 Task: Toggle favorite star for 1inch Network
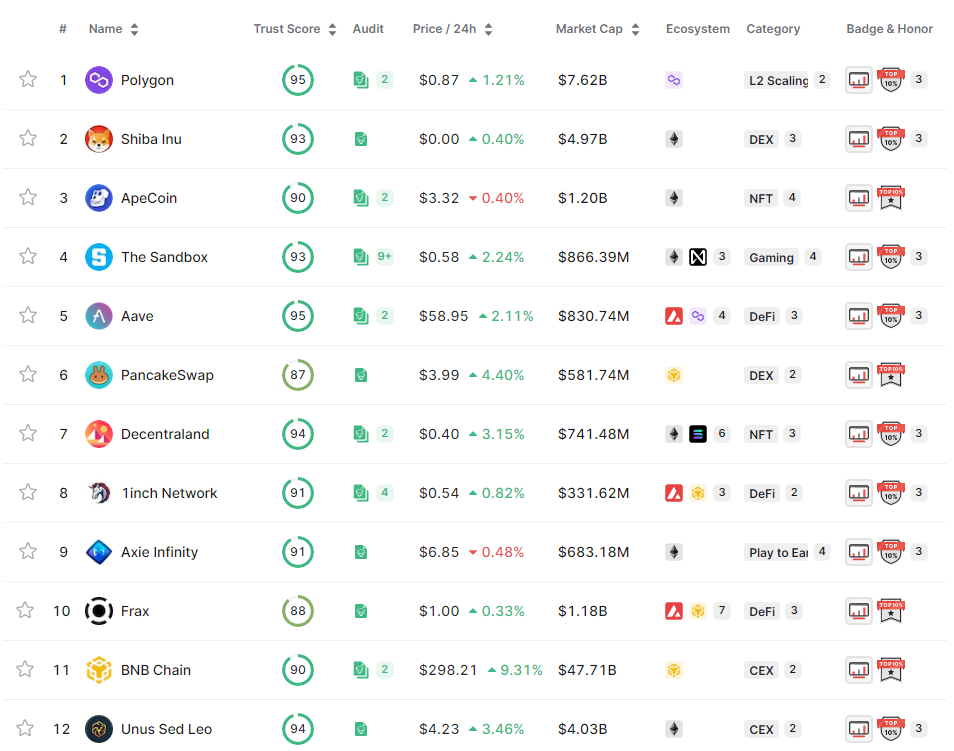(27, 492)
